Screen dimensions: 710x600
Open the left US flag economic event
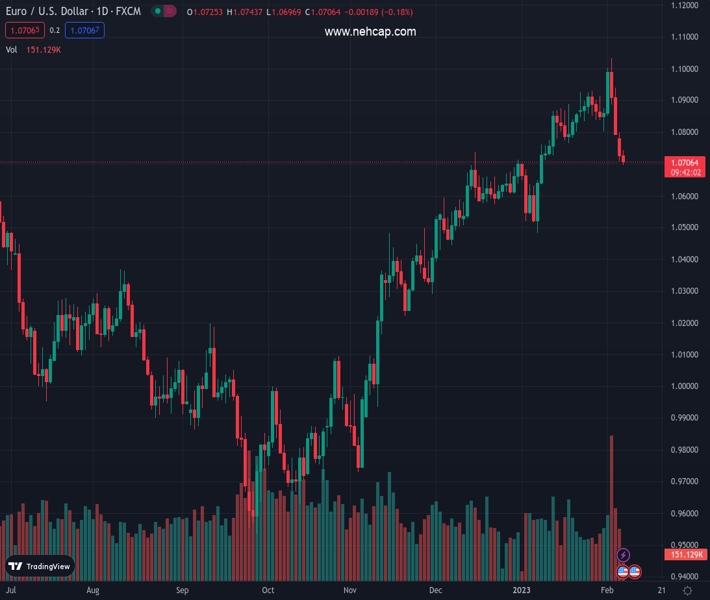pyautogui.click(x=622, y=572)
